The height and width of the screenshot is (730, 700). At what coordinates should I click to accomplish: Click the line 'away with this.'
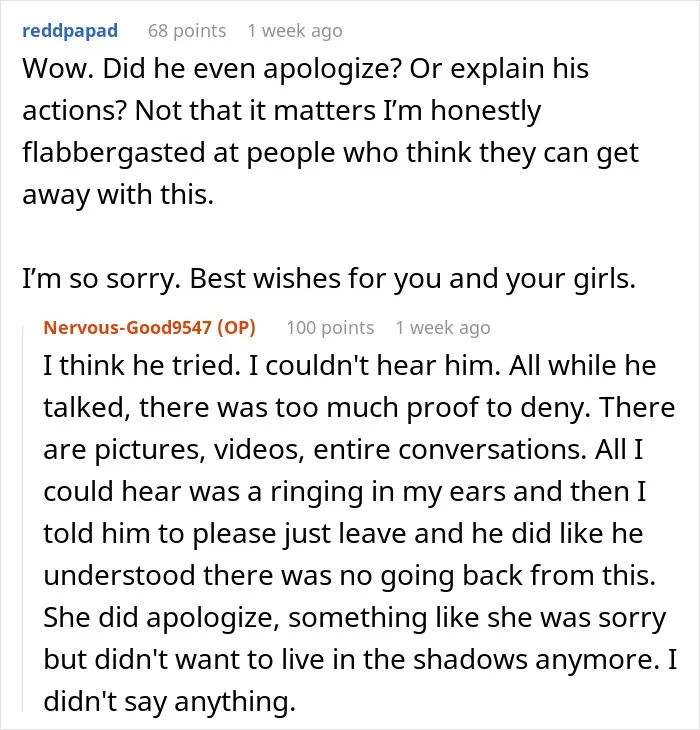(x=118, y=195)
